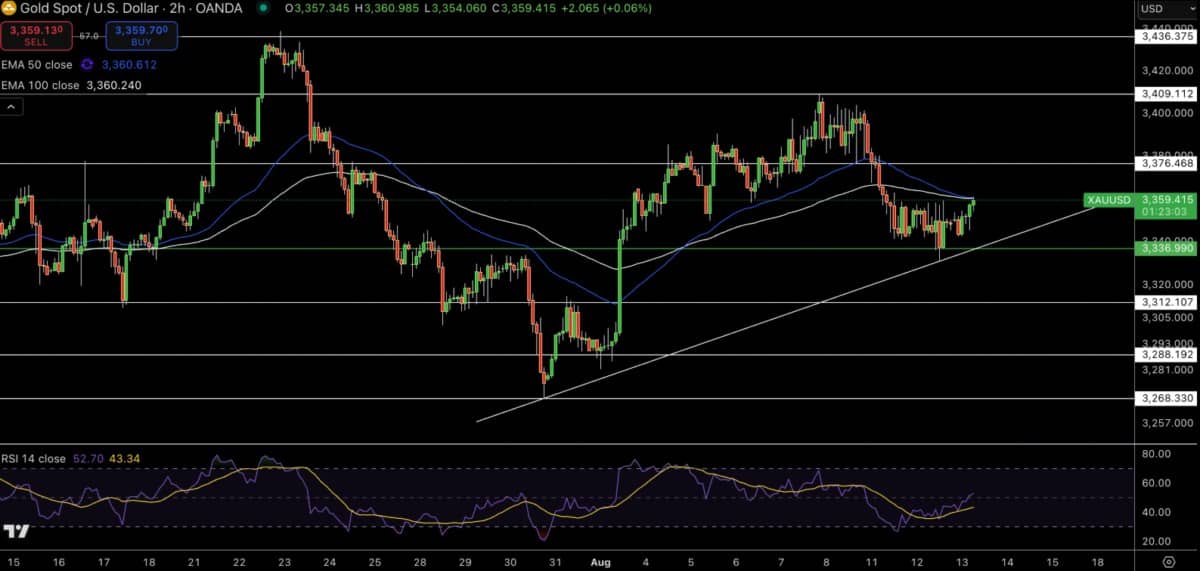
Task: Click the 3,409.112 resistance price label
Action: coord(1165,94)
